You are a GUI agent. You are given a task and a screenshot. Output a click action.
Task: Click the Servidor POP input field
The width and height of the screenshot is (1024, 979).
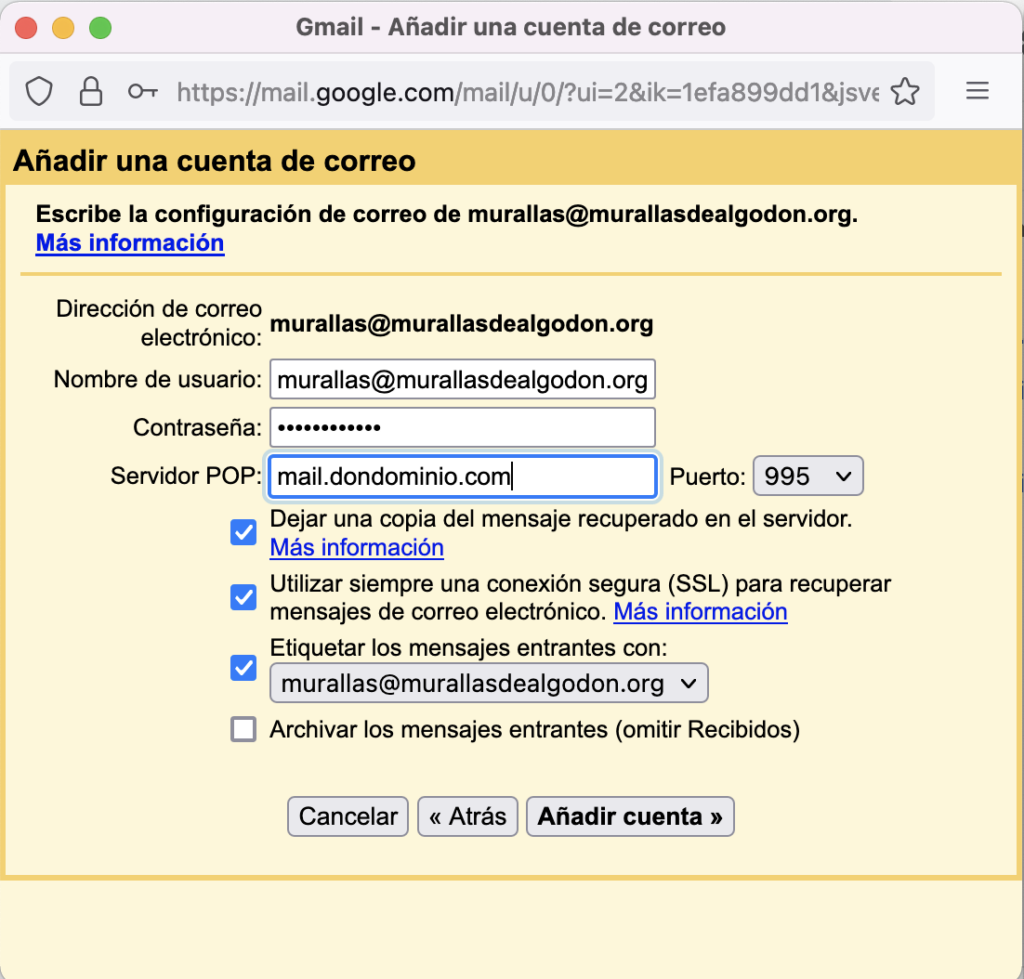[462, 477]
